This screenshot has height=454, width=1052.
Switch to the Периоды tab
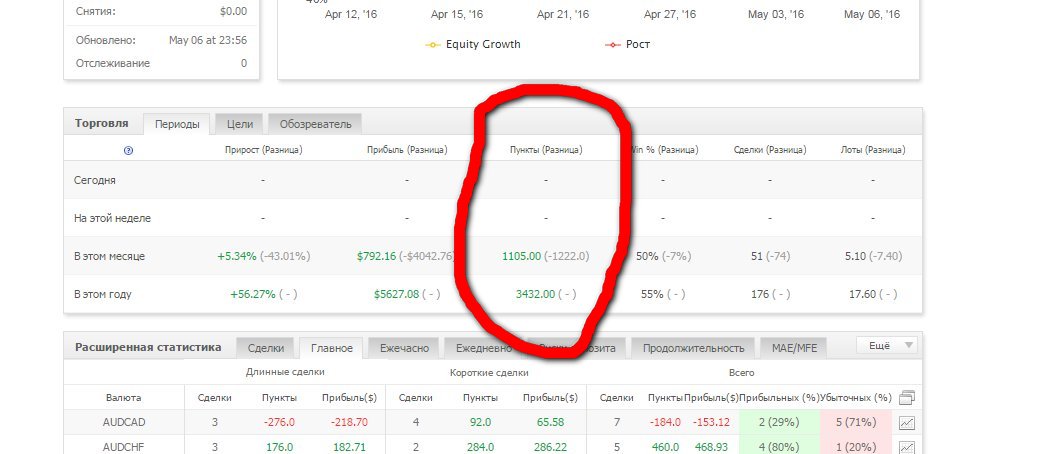[x=177, y=124]
